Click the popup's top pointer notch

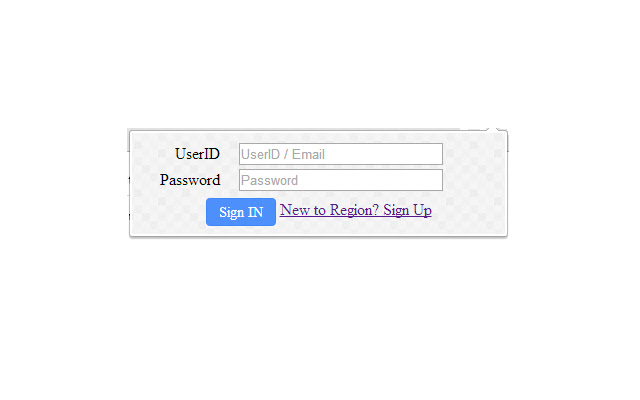tap(493, 129)
